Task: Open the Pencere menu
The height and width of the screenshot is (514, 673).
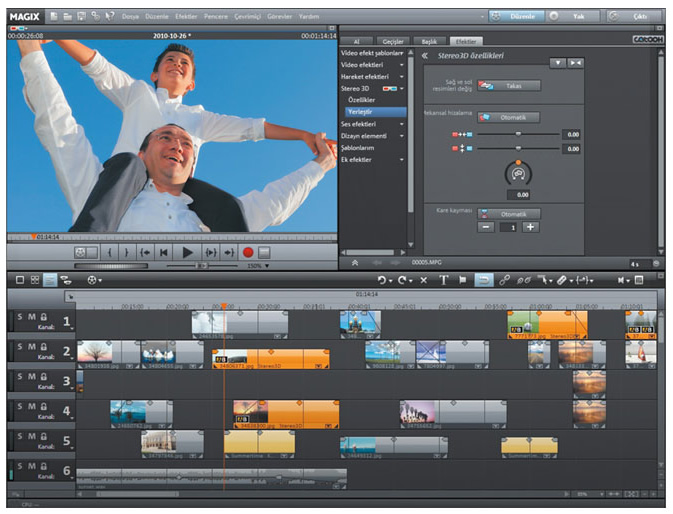Action: click(x=216, y=17)
